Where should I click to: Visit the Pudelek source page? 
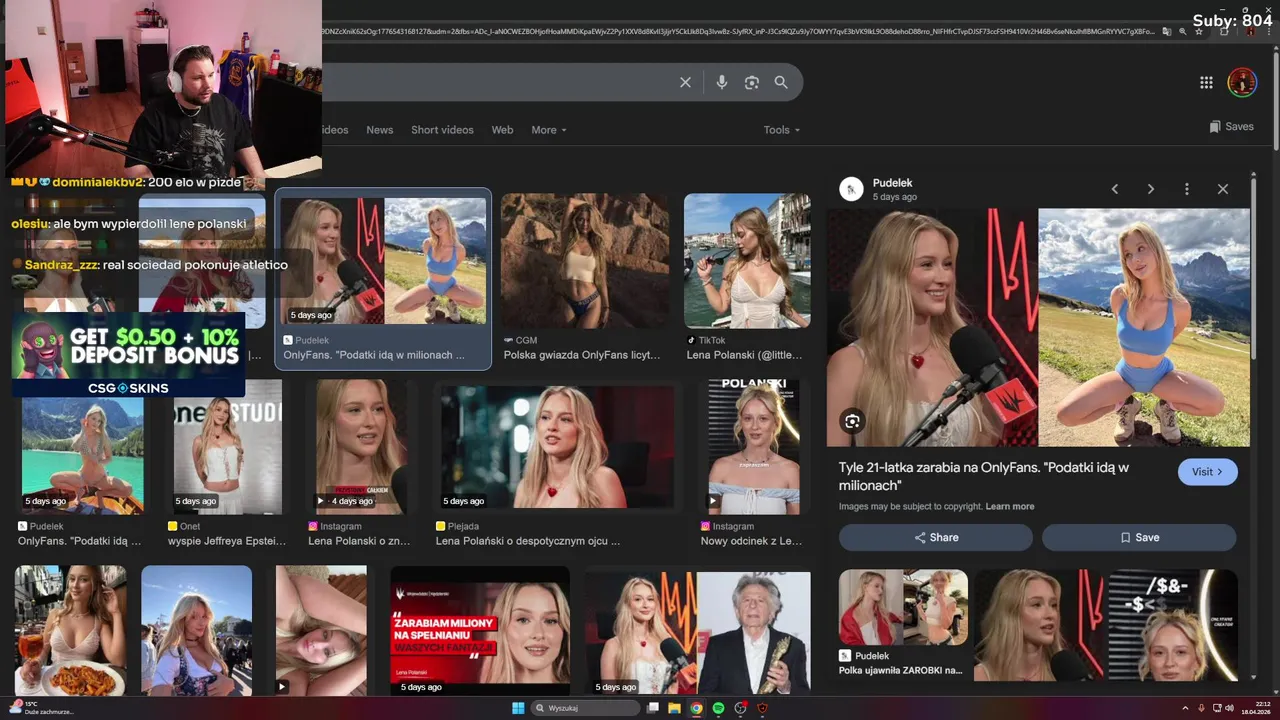(x=1207, y=472)
